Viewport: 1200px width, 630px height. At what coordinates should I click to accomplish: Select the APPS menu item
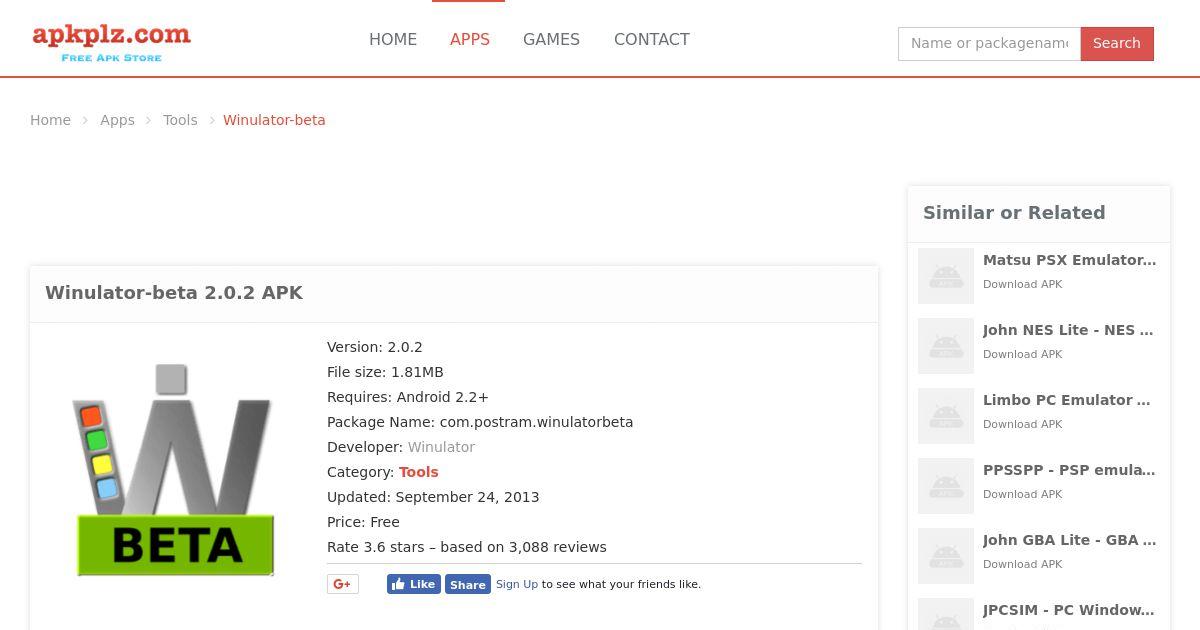pyautogui.click(x=470, y=40)
